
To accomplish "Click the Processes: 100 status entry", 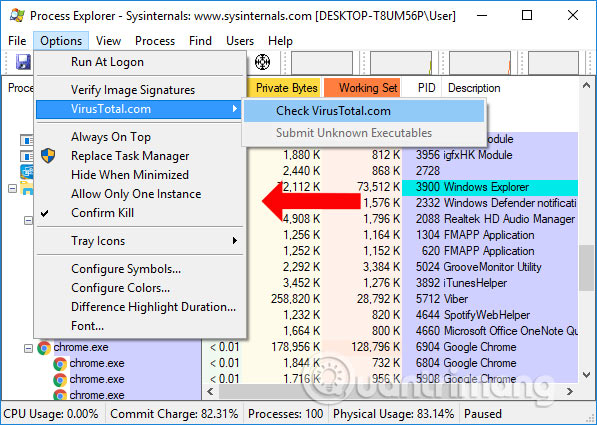I will pyautogui.click(x=286, y=414).
